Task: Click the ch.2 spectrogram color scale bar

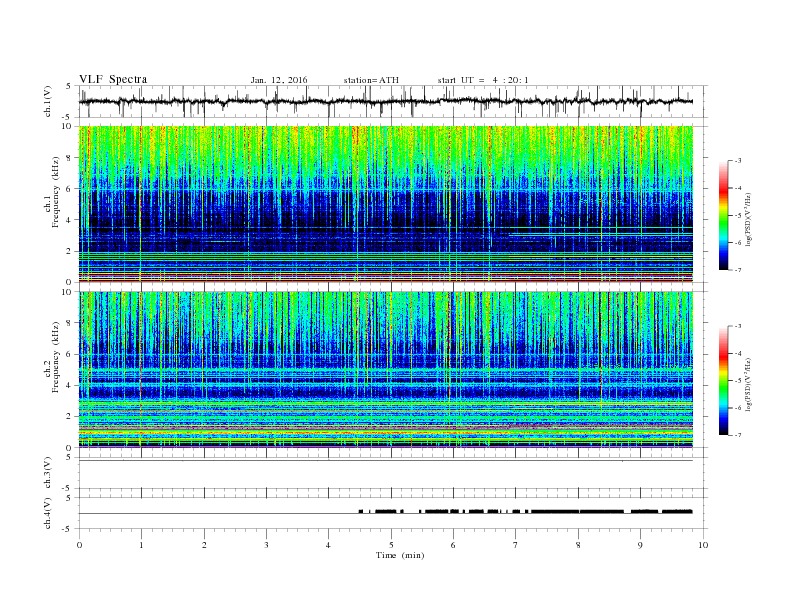Action: 724,381
